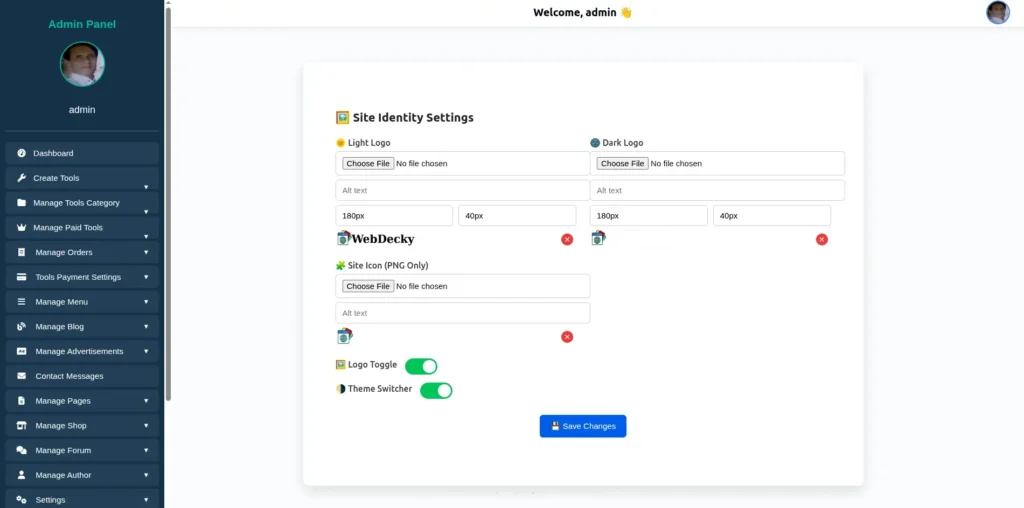Image resolution: width=1024 pixels, height=508 pixels.
Task: Expand the Manage Pages dropdown arrow
Action: (146, 401)
